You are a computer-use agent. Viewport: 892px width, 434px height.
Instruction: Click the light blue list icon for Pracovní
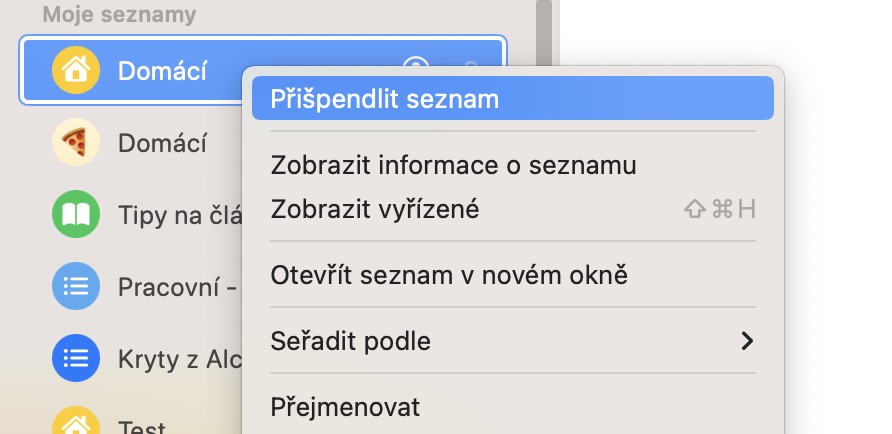(x=76, y=287)
